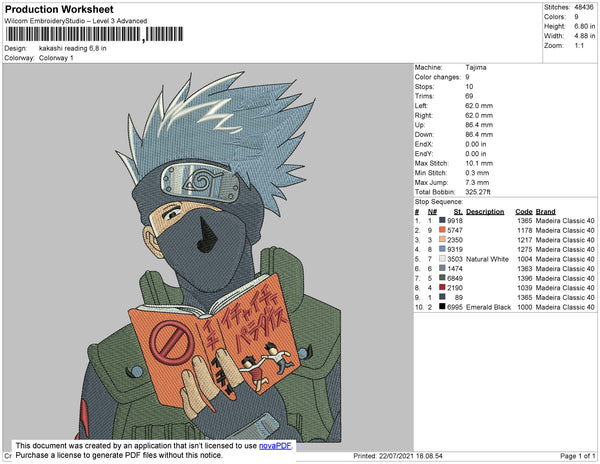Click the Stop Sequence label
This screenshot has height=464, width=600.
point(439,202)
